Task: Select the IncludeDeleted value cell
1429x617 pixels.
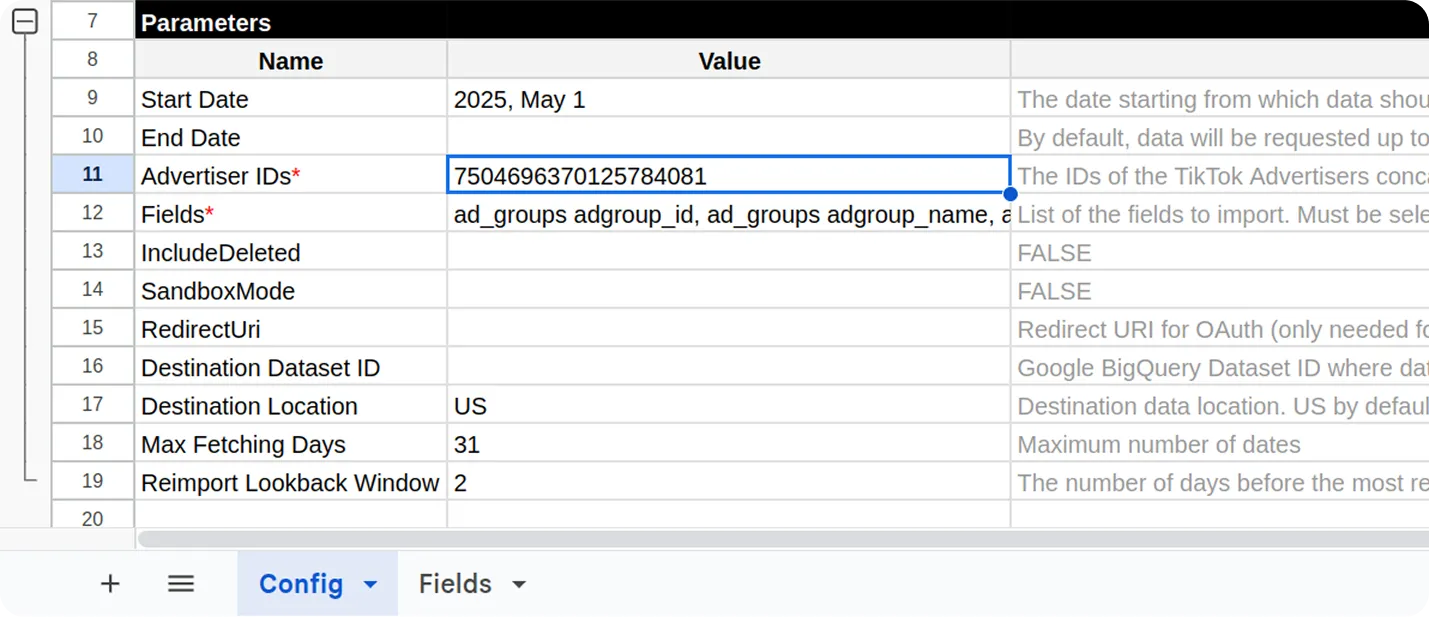Action: pyautogui.click(x=728, y=252)
